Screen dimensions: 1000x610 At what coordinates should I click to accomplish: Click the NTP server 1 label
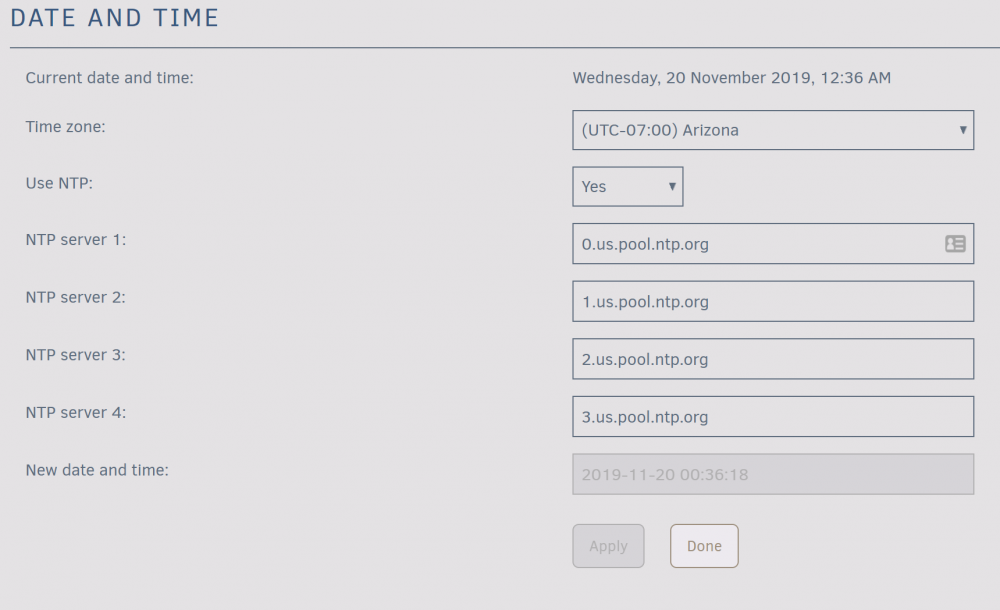[x=76, y=240]
